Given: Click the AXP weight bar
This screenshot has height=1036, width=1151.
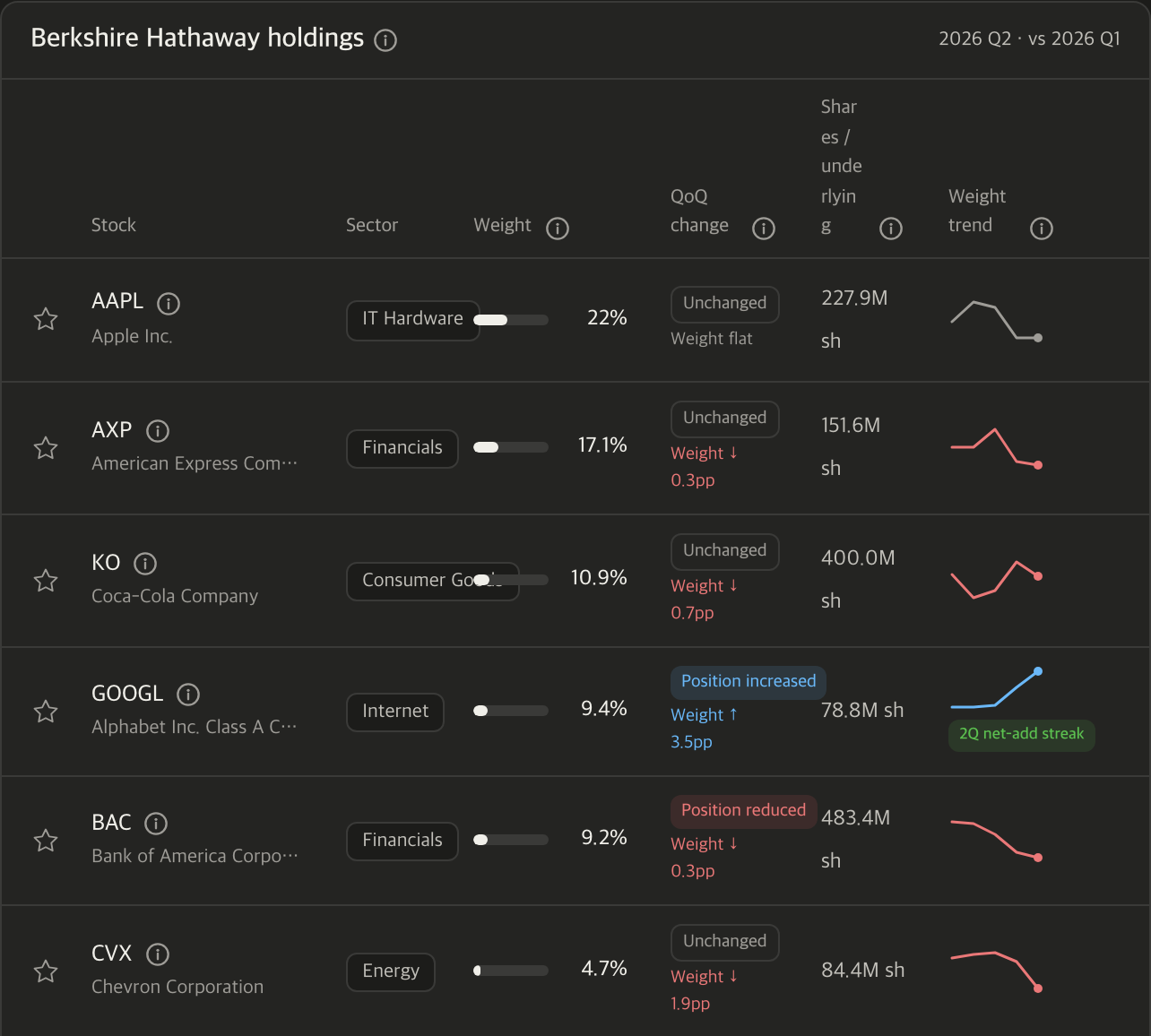Looking at the screenshot, I should [x=511, y=447].
